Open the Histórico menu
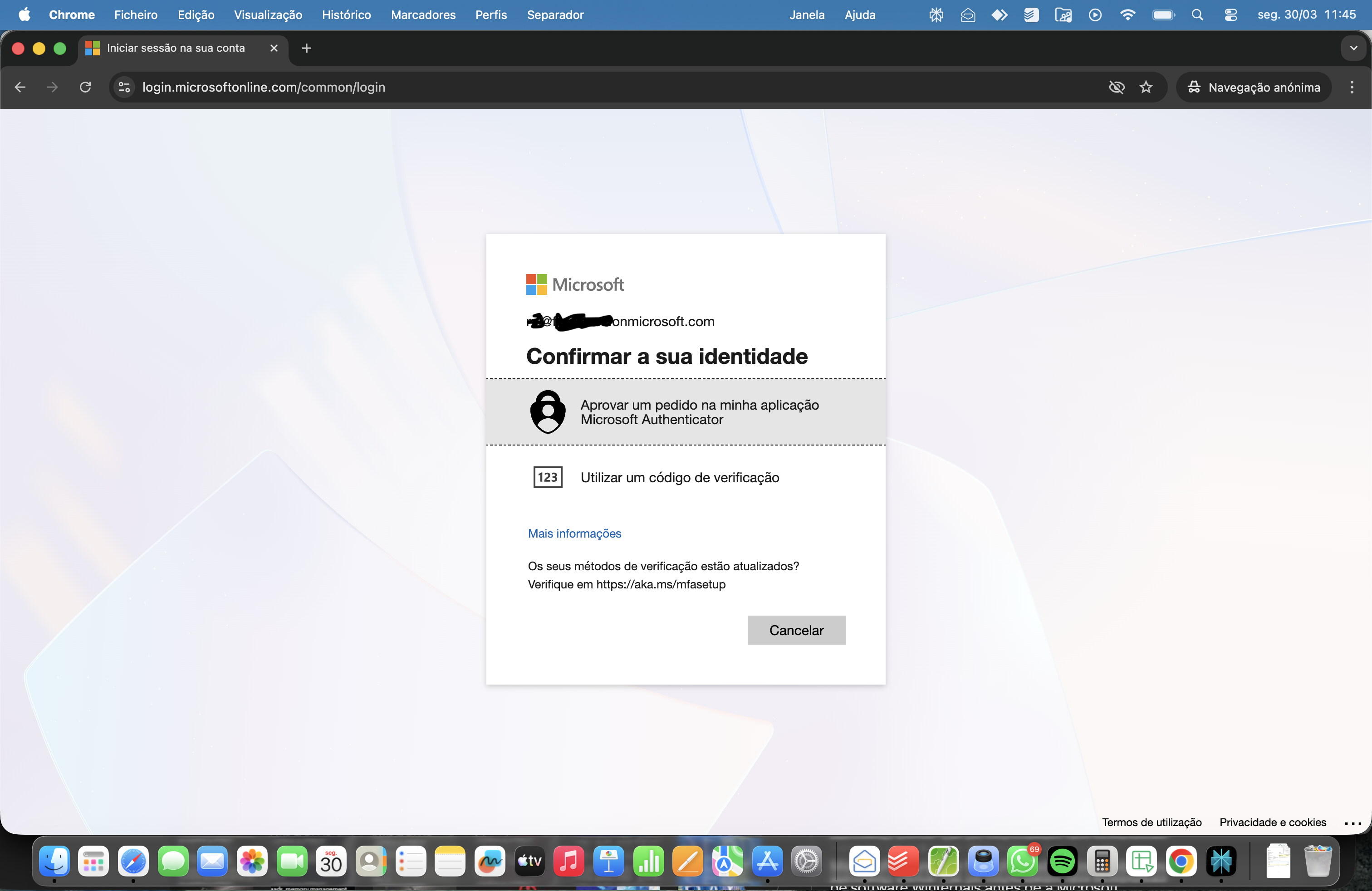 pyautogui.click(x=346, y=15)
